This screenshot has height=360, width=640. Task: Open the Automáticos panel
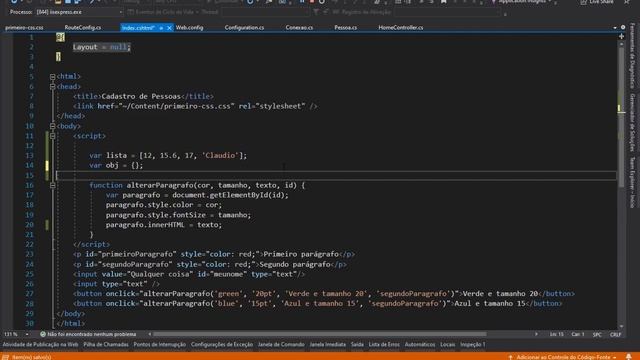(420, 344)
